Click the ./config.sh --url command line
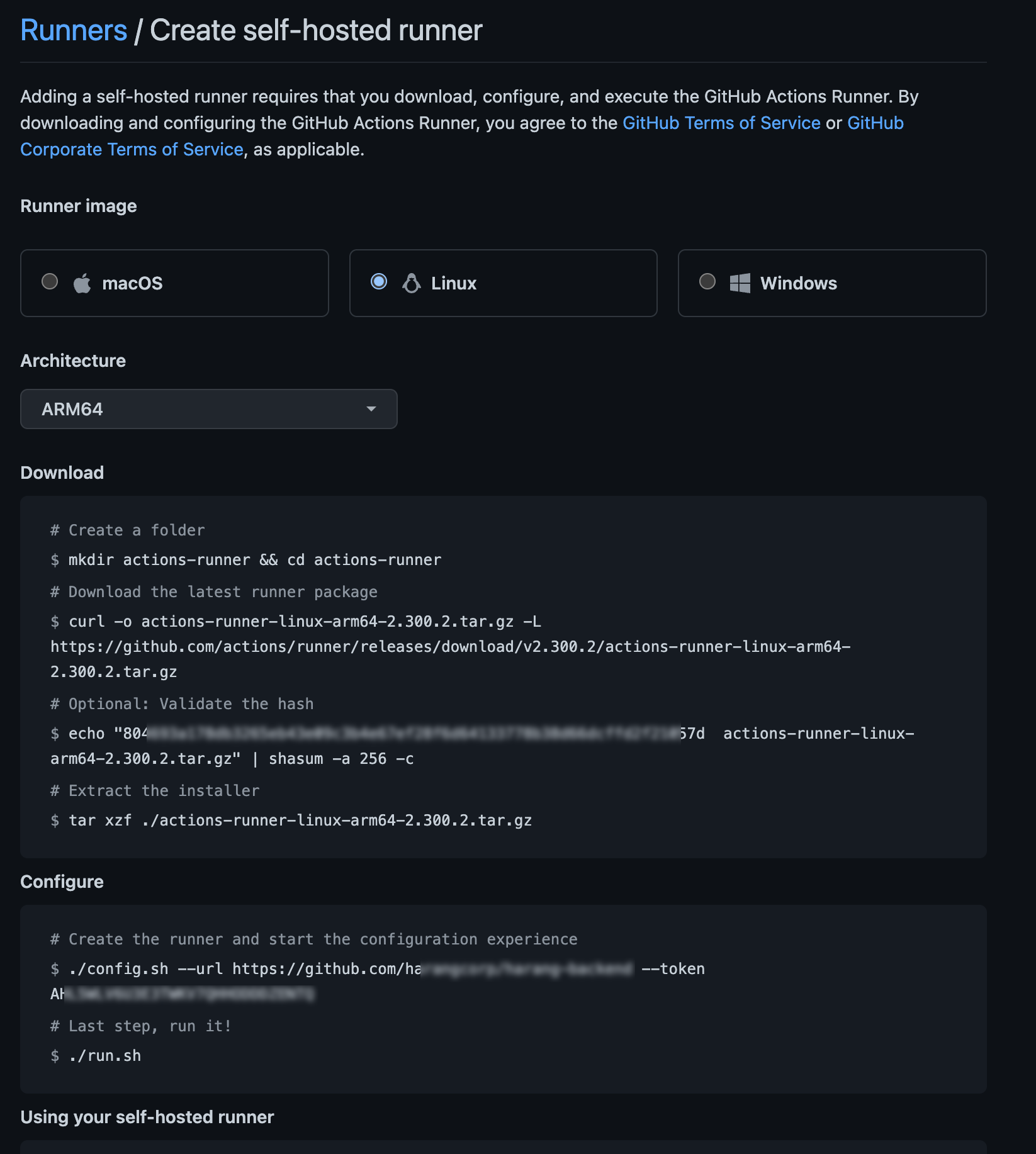 click(378, 969)
